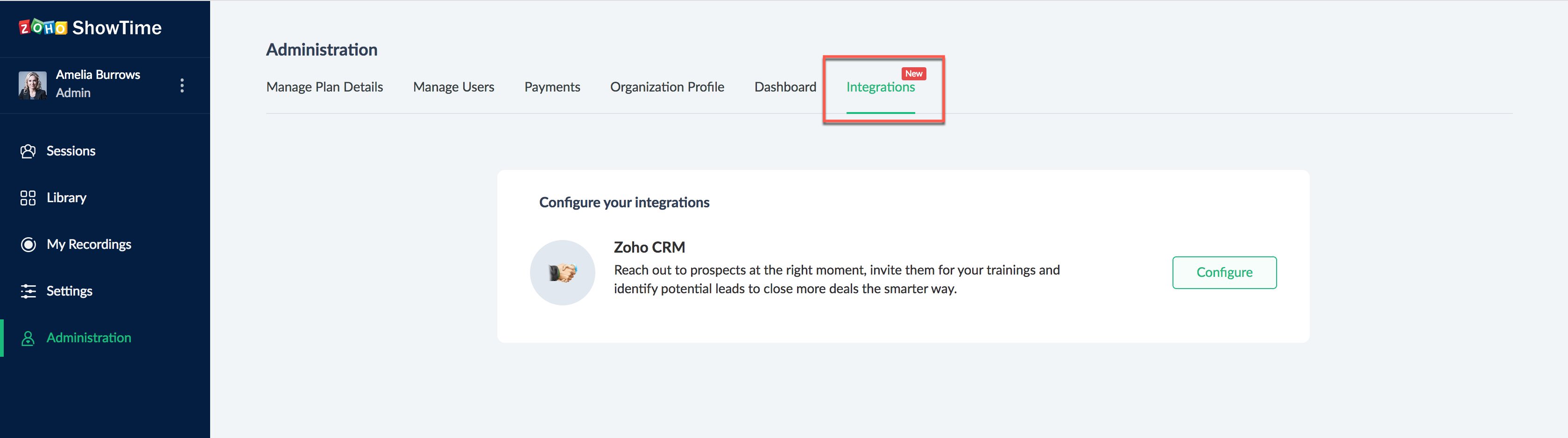Open the Dashboard tab

tap(785, 87)
